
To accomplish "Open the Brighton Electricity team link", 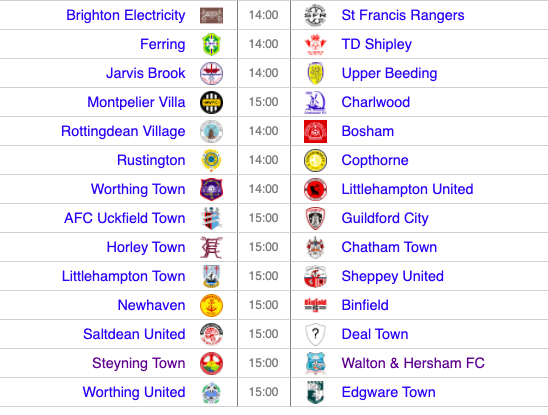I will 126,15.
